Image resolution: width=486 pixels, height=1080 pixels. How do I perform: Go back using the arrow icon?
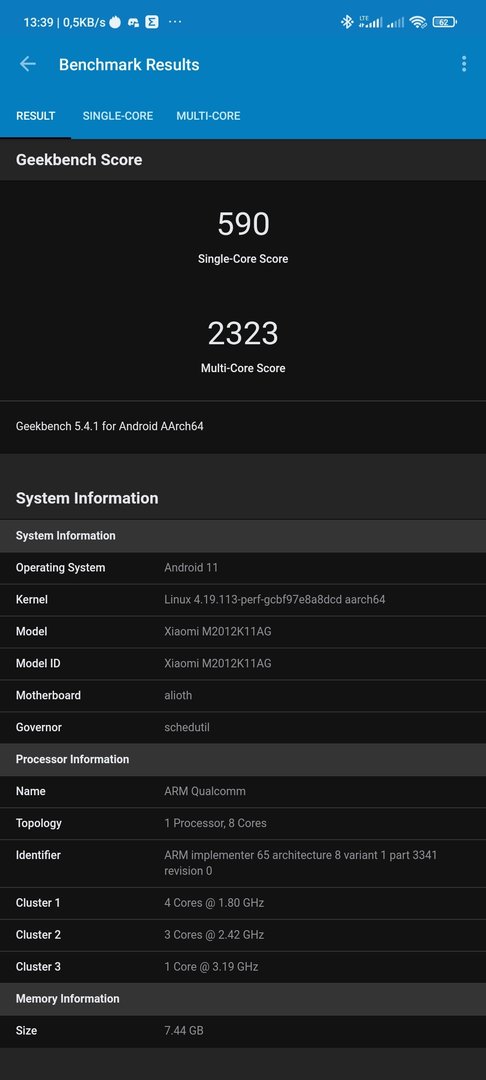[x=28, y=64]
